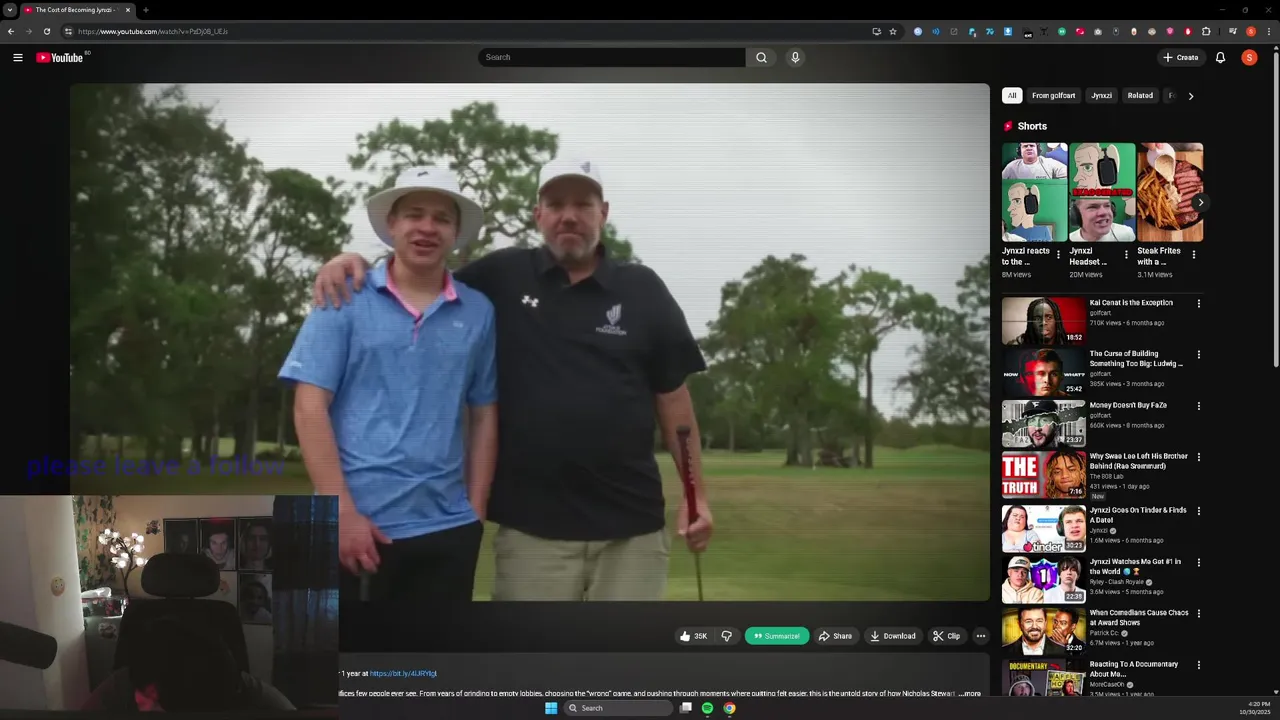Image resolution: width=1280 pixels, height=720 pixels.
Task: Expand the description with '...more'
Action: click(x=970, y=693)
